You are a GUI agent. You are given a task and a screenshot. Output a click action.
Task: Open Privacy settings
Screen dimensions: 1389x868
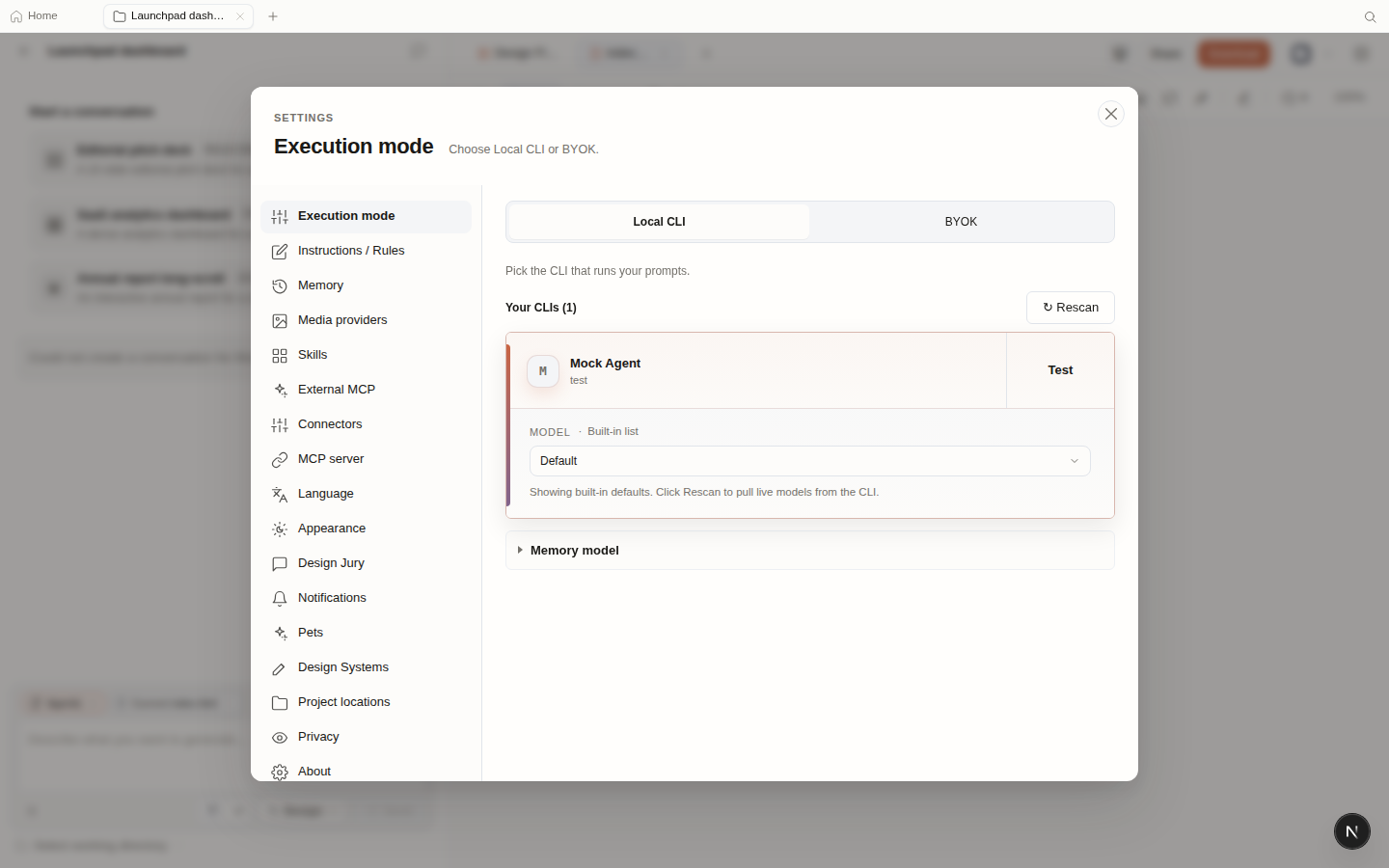366,737
